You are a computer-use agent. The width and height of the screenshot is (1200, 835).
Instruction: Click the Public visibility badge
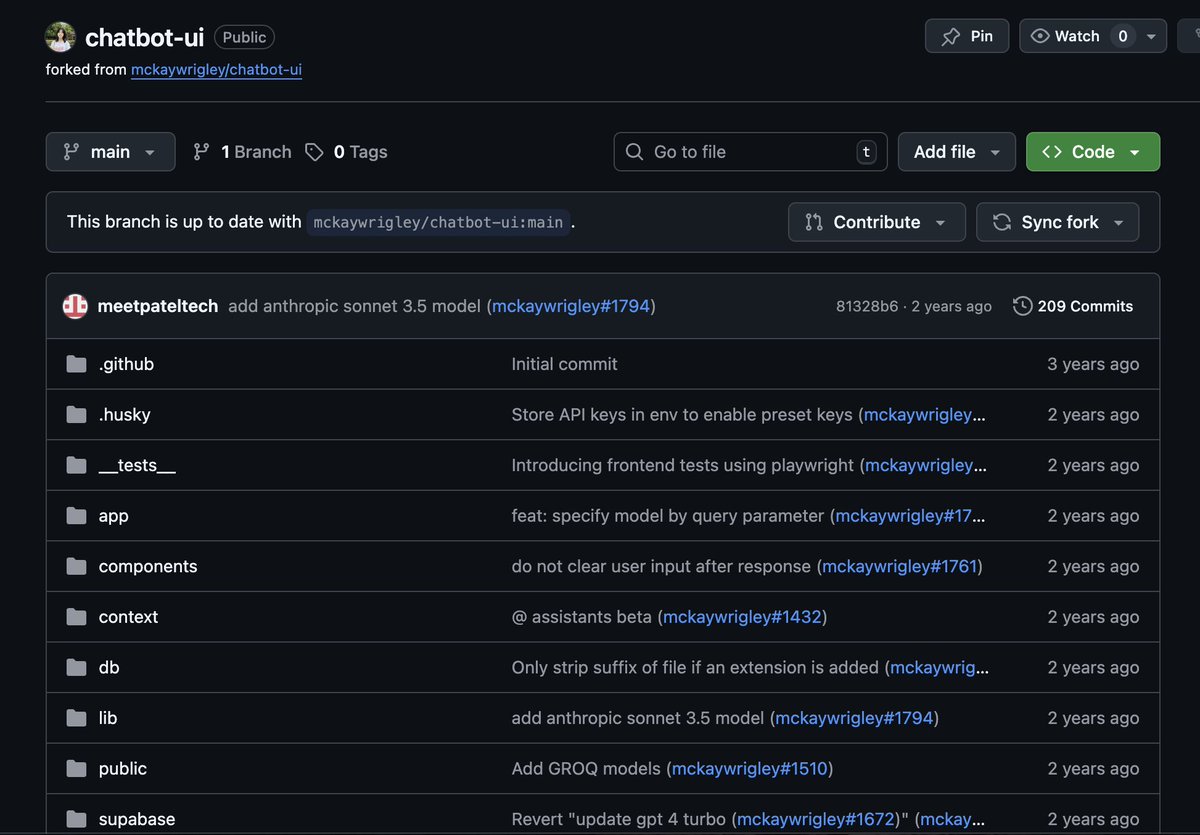tap(244, 37)
